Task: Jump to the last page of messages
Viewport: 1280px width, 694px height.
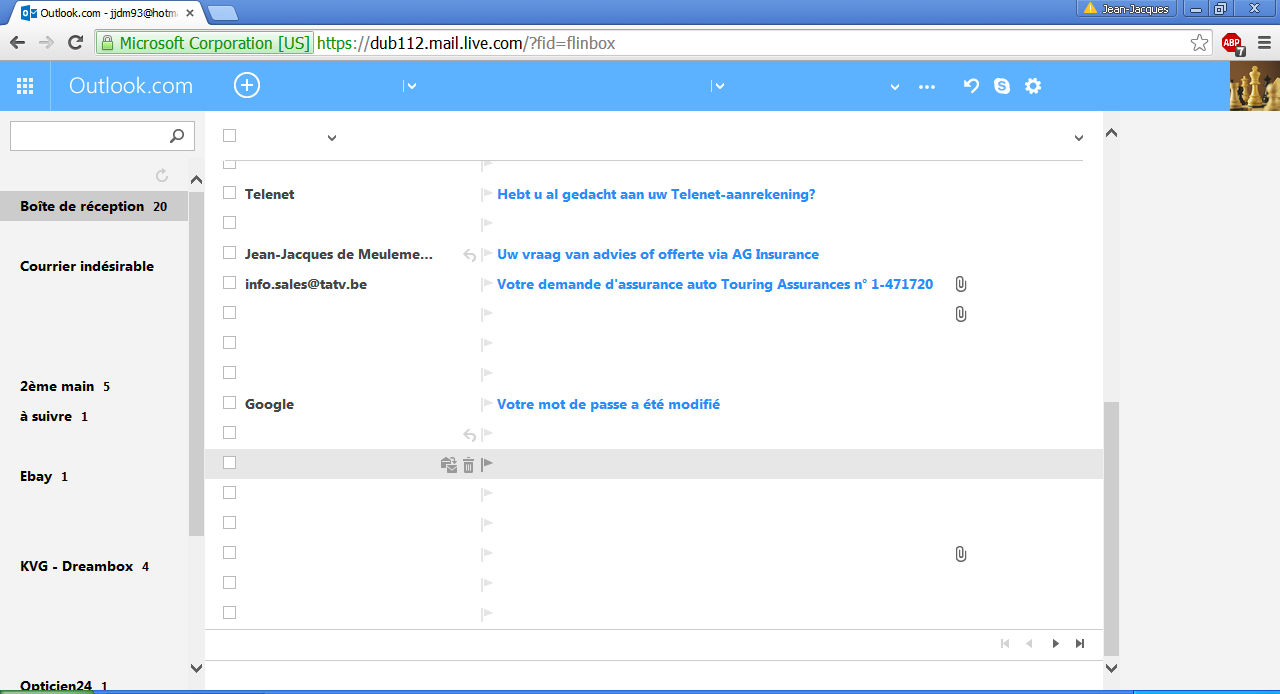Action: click(1080, 644)
